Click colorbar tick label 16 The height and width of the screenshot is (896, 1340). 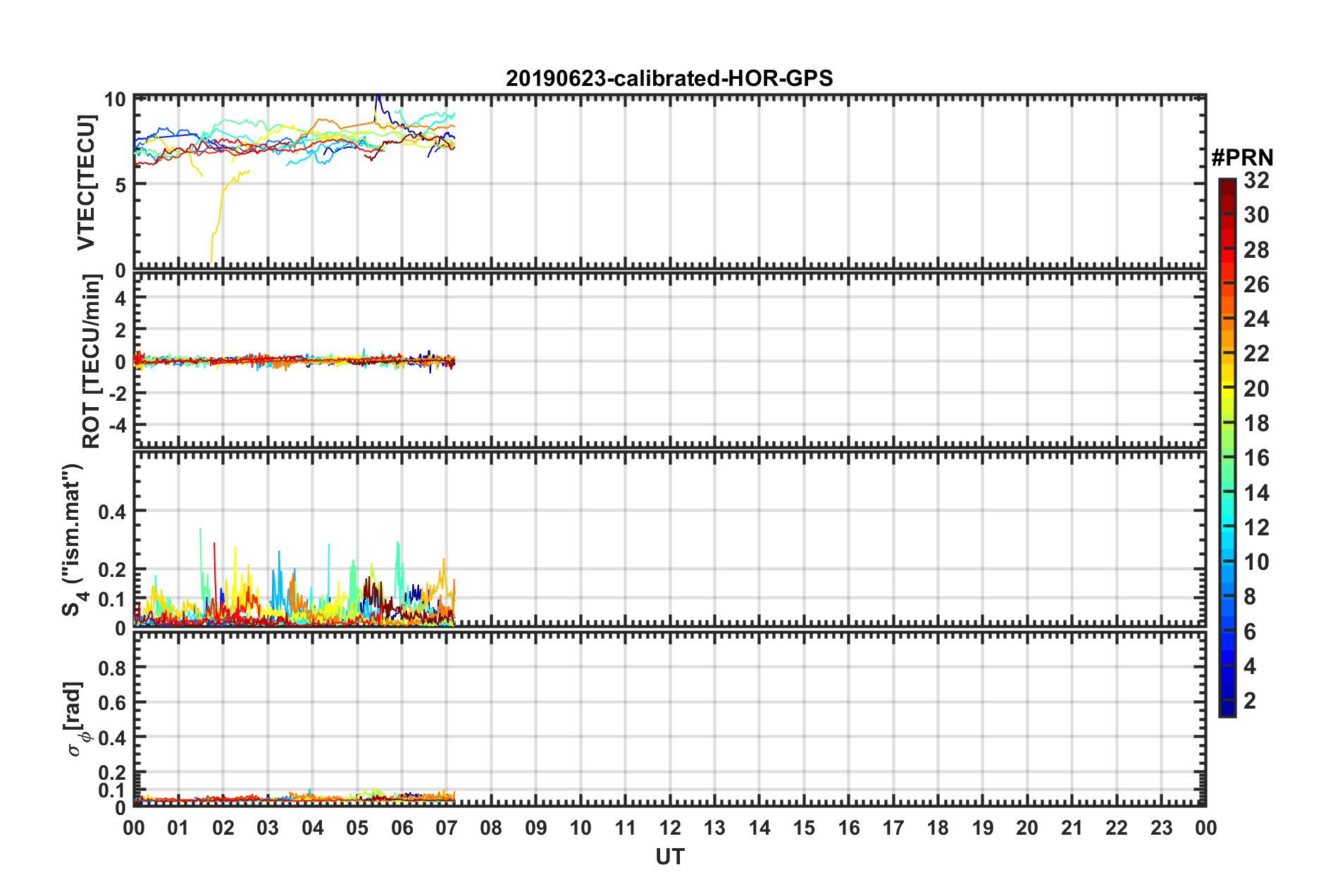[x=1256, y=458]
